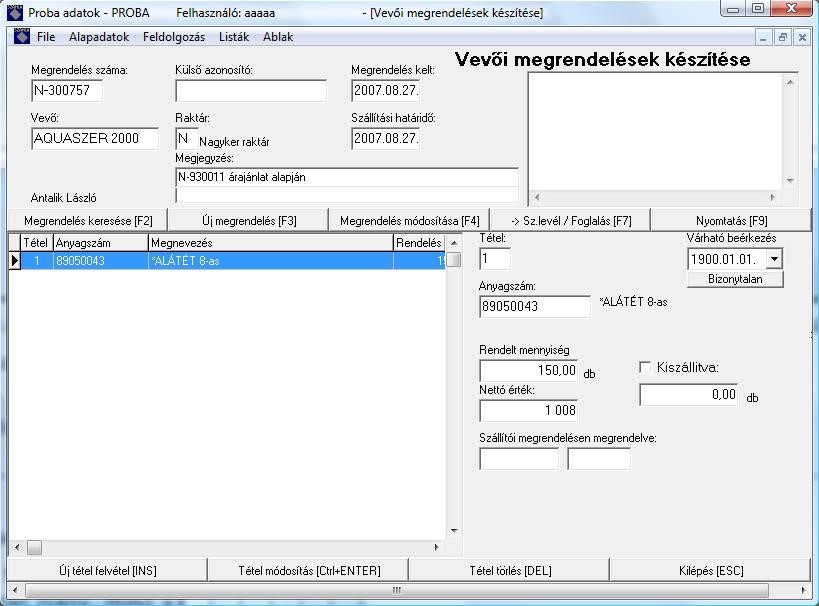Print with Nyomtatás [F9] button
Viewport: 819px width, 606px height.
(731, 220)
